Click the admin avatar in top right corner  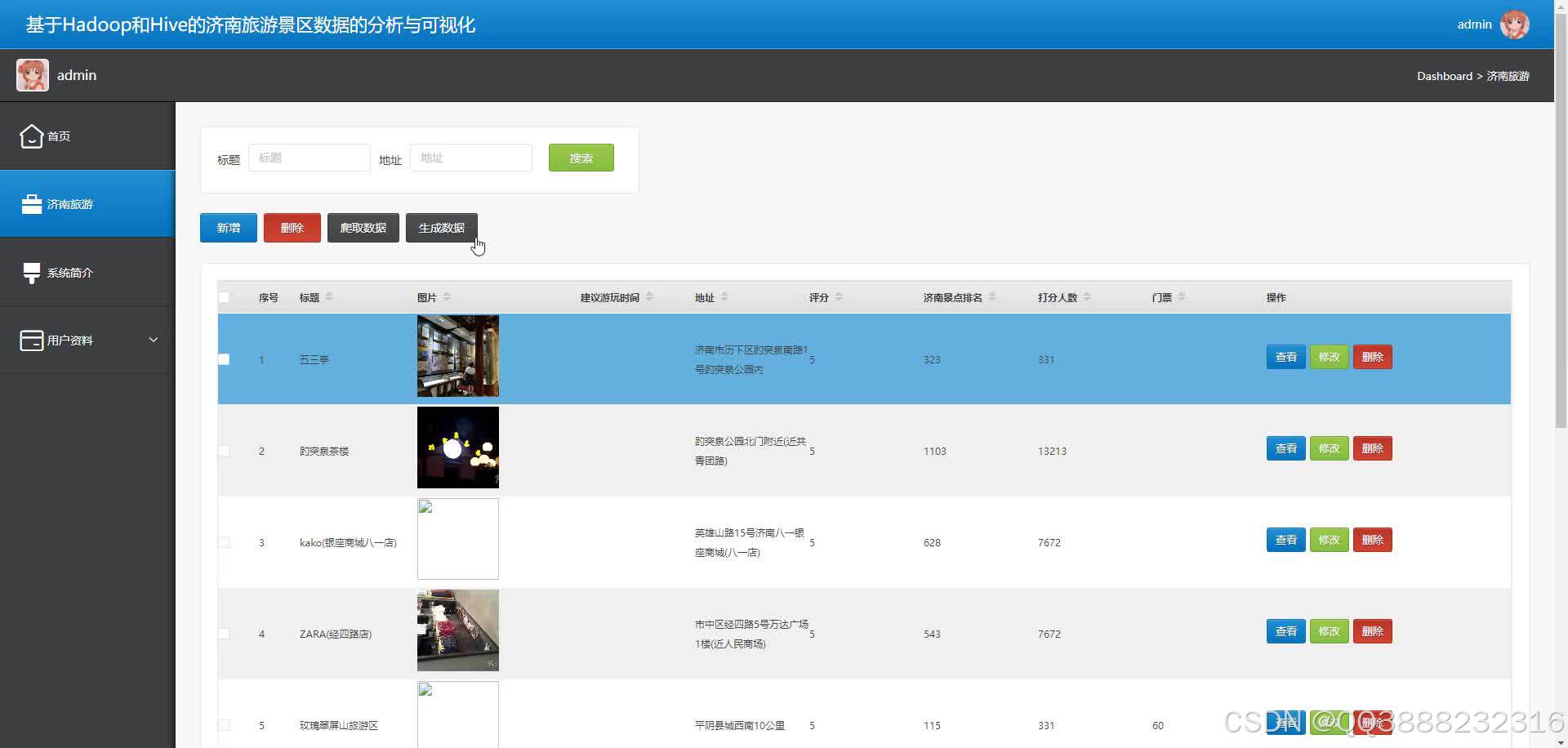coord(1516,24)
